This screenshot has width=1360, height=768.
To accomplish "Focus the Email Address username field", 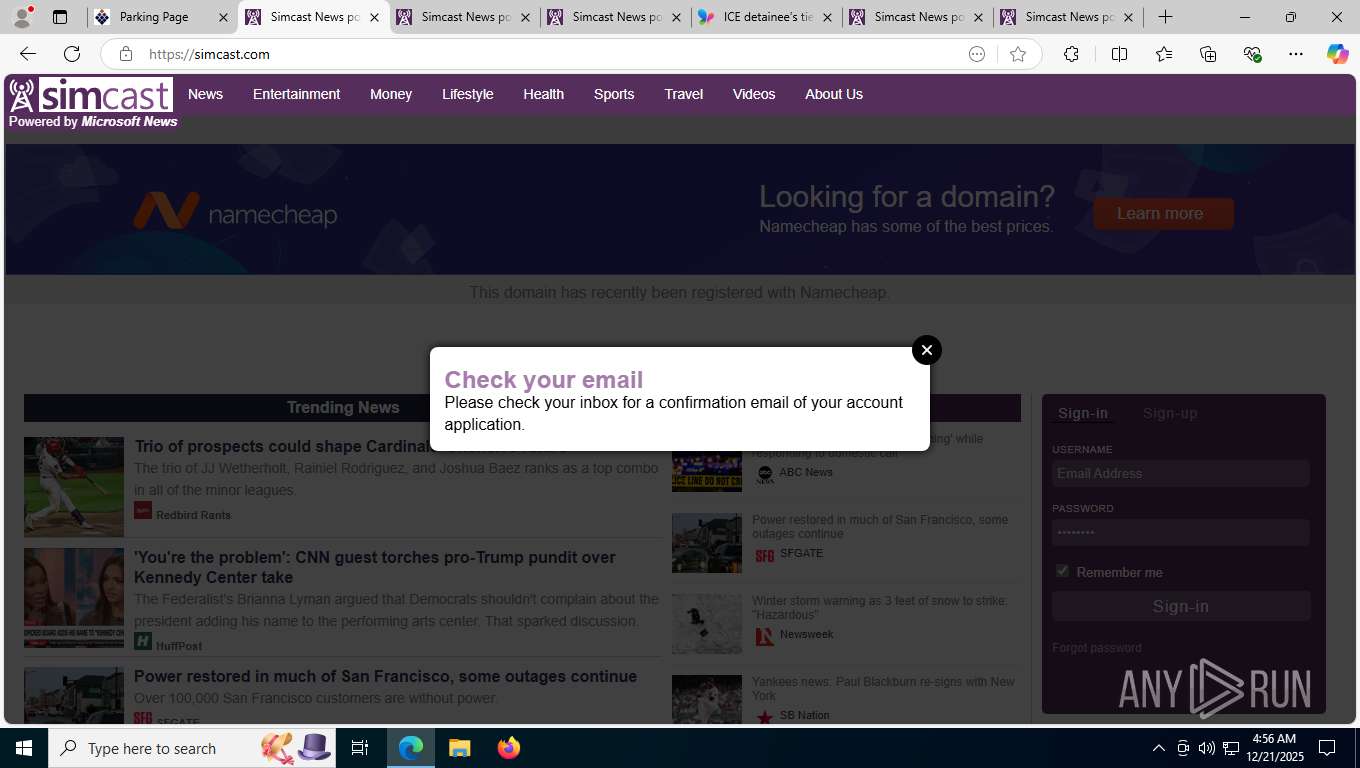I will tap(1181, 473).
